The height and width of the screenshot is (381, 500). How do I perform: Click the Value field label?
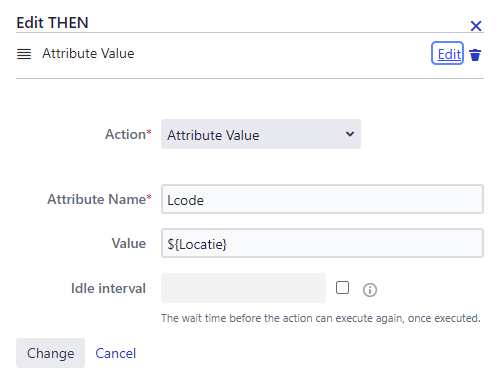pos(129,243)
